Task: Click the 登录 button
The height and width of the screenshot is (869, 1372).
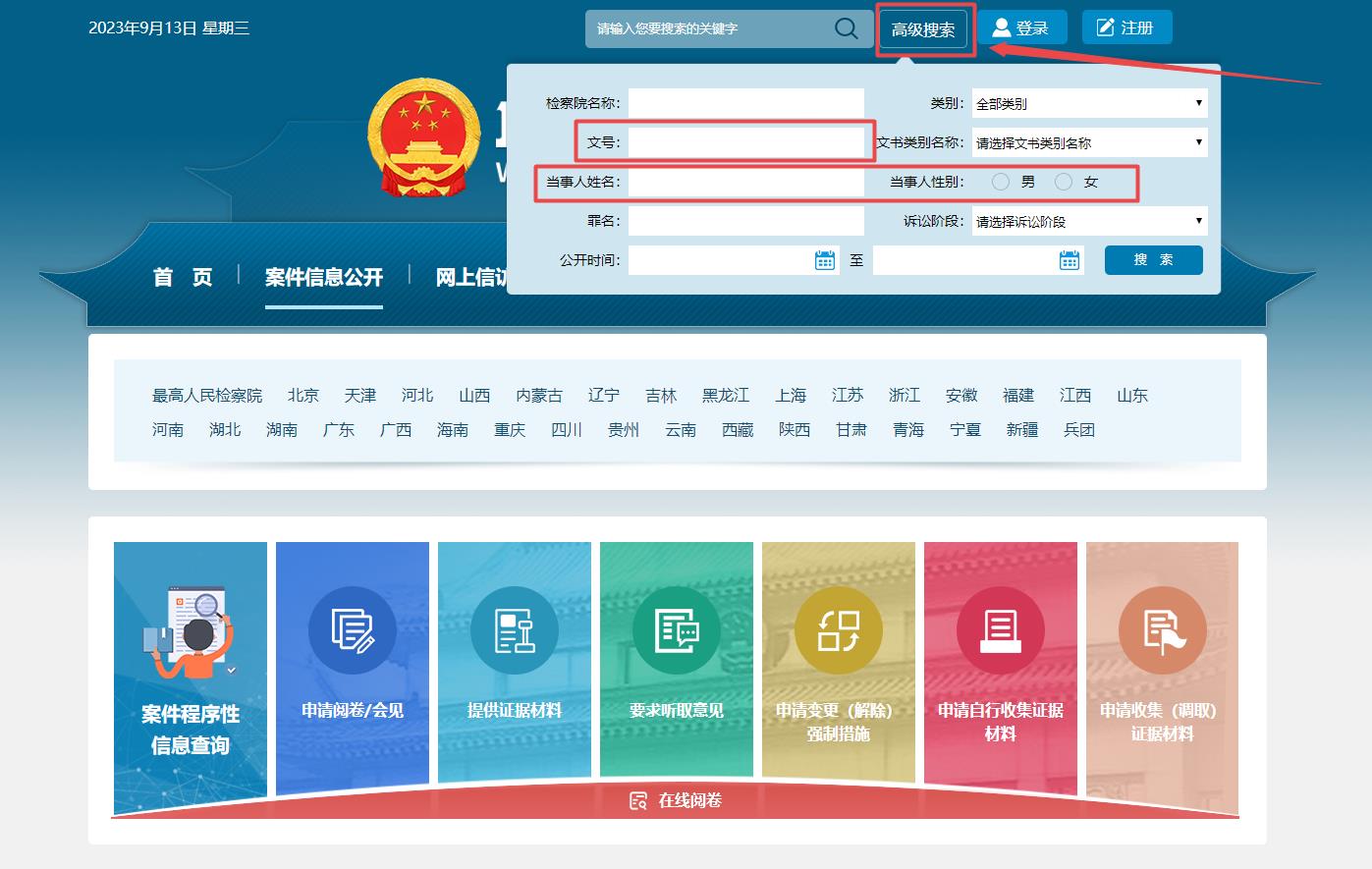Action: [1021, 27]
